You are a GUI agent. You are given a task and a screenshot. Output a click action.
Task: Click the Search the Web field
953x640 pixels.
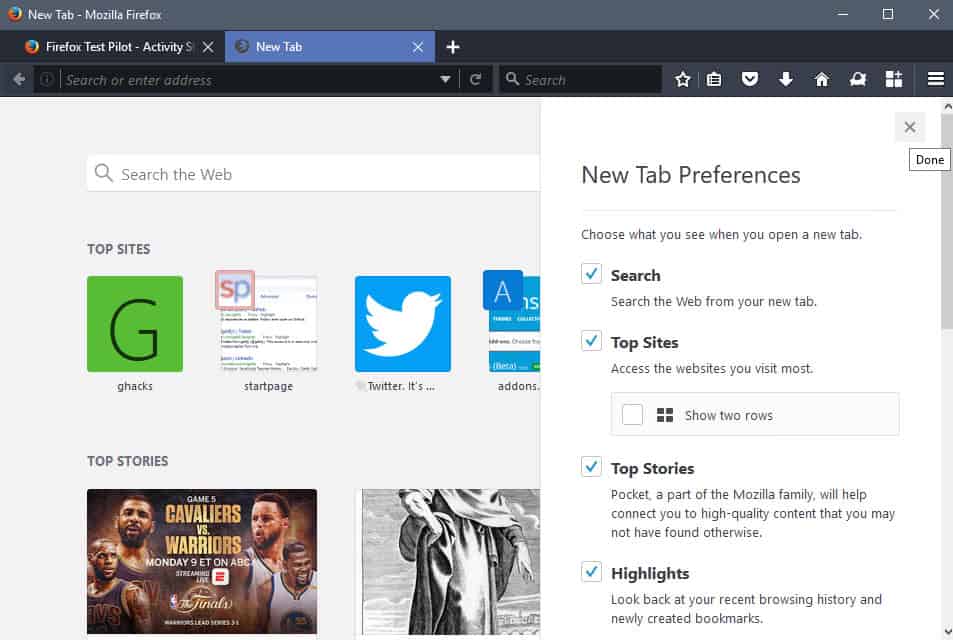pyautogui.click(x=313, y=174)
